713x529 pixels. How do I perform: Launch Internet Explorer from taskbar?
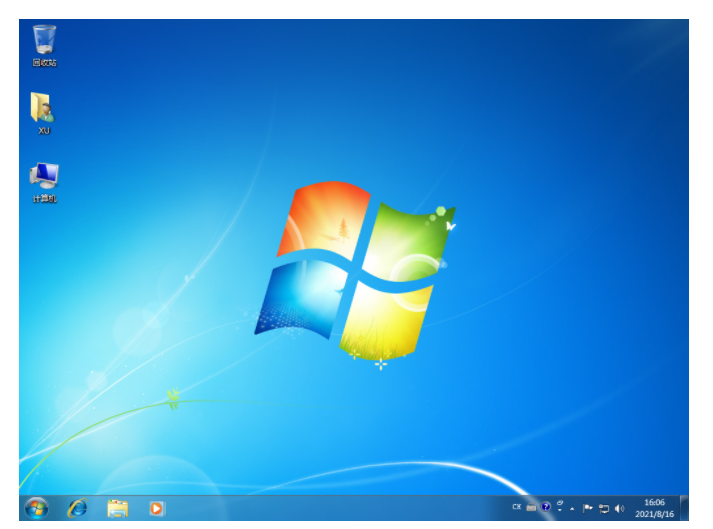[77, 508]
